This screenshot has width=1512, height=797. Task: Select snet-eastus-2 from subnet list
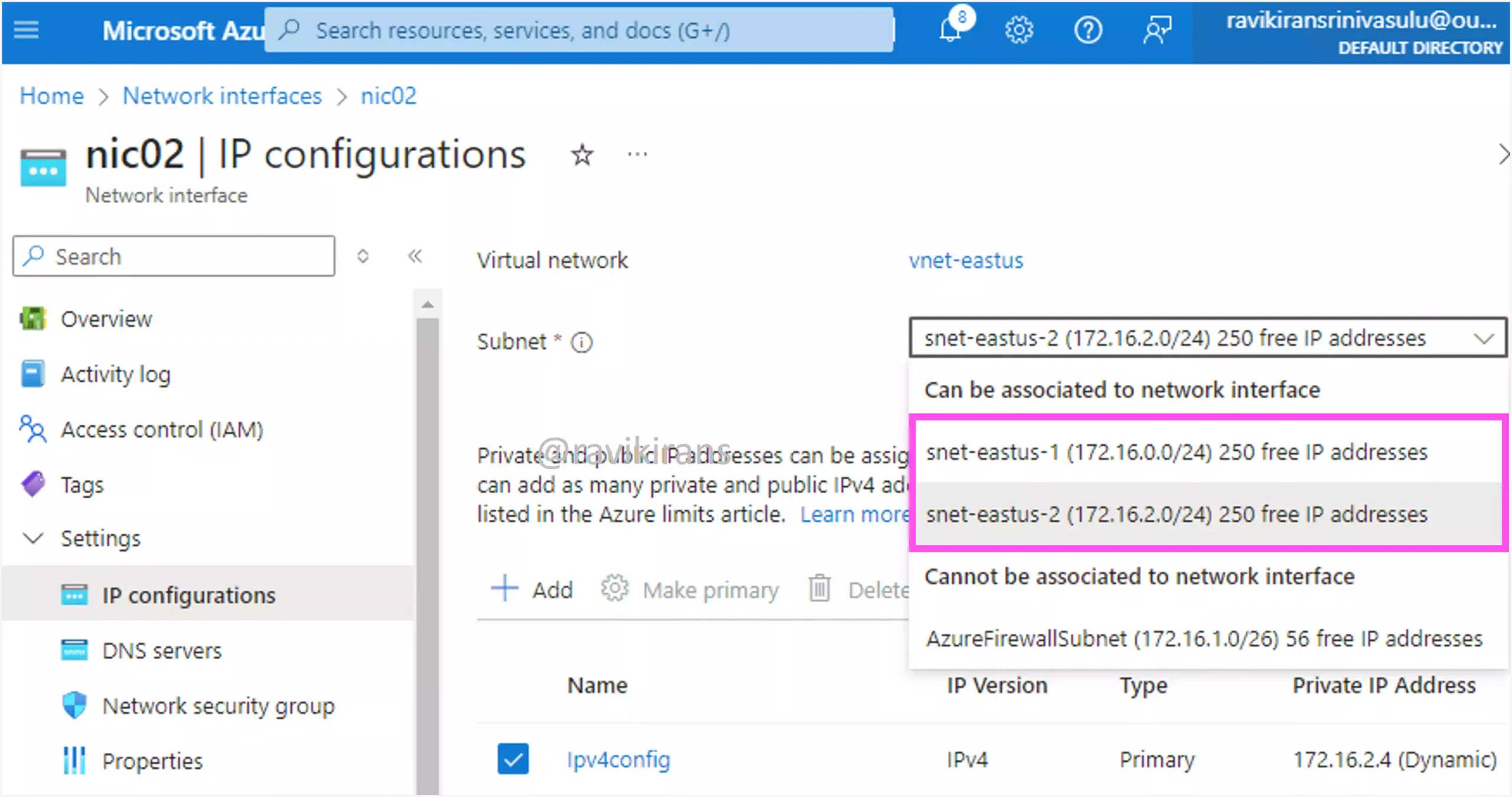(x=1176, y=514)
